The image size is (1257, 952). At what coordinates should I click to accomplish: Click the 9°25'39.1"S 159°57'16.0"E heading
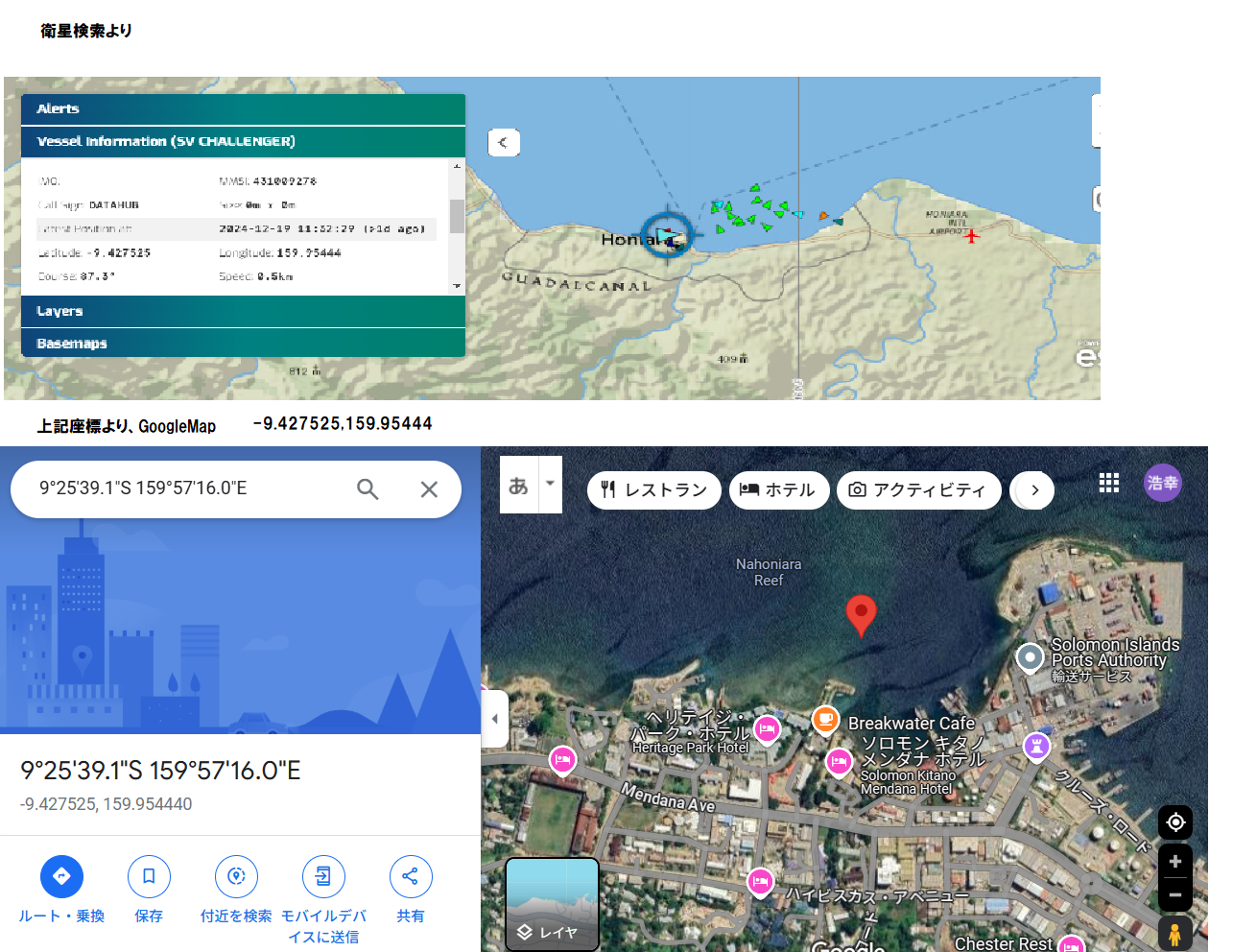point(160,771)
